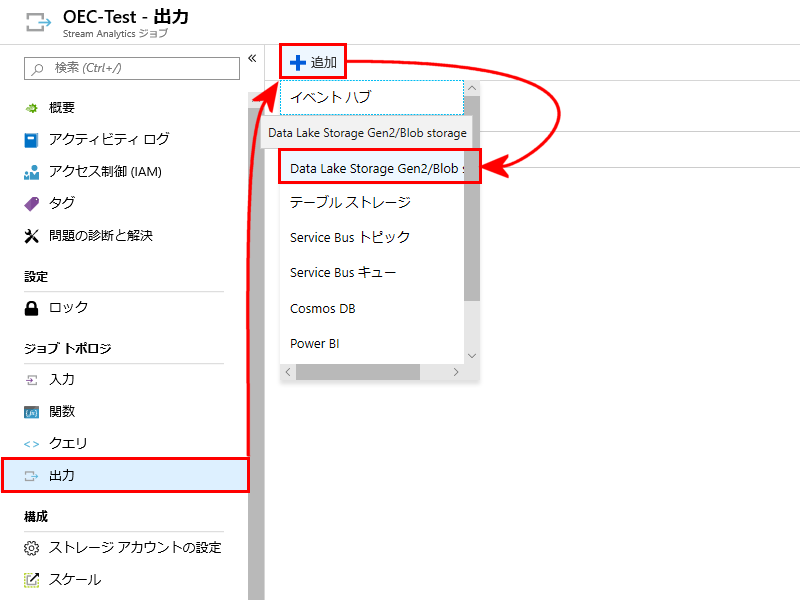Viewport: 800px width, 600px height.
Task: Click dropdown horizontal scrollbar thumb
Action: point(358,372)
